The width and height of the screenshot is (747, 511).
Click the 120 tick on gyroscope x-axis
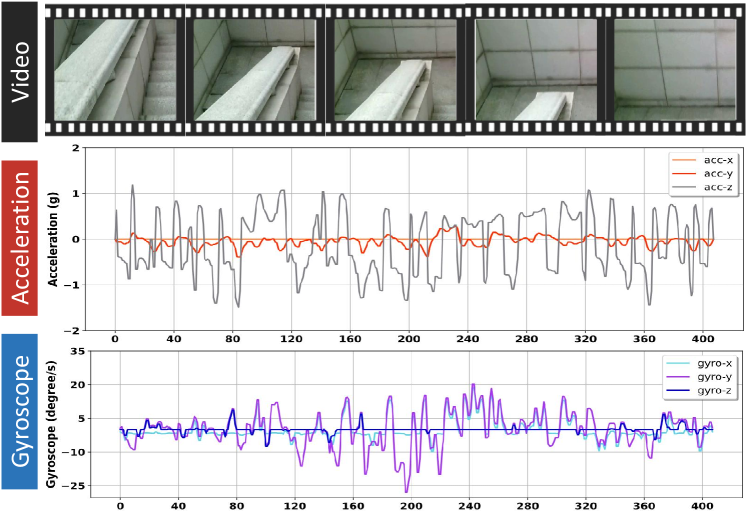(x=294, y=506)
